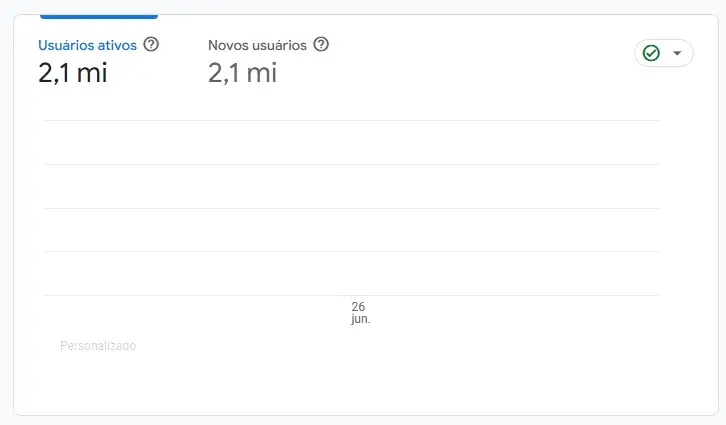The height and width of the screenshot is (425, 726).
Task: Click the 2,1 mi value under Novos usuários
Action: tap(243, 73)
